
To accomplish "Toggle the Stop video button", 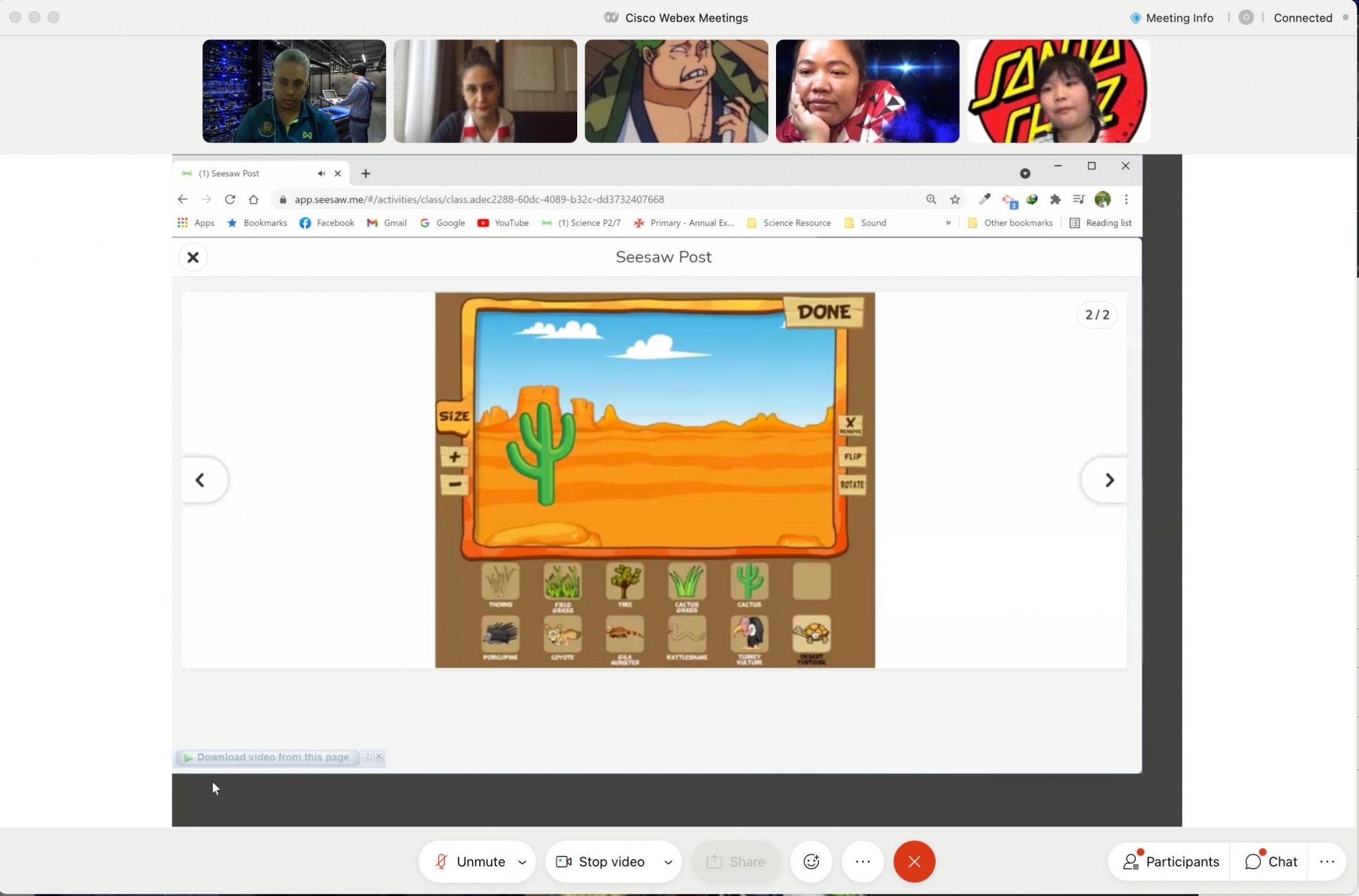I will pos(601,862).
